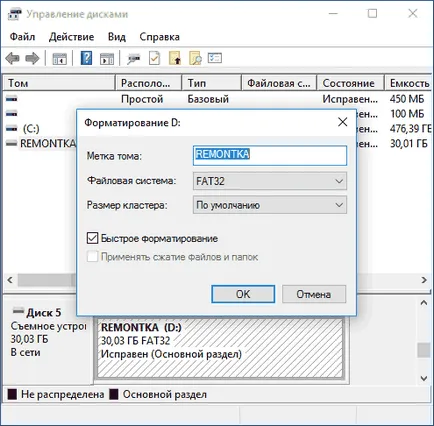The width and height of the screenshot is (434, 426).
Task: Select the 100 MB volume row icon
Action: (11, 114)
